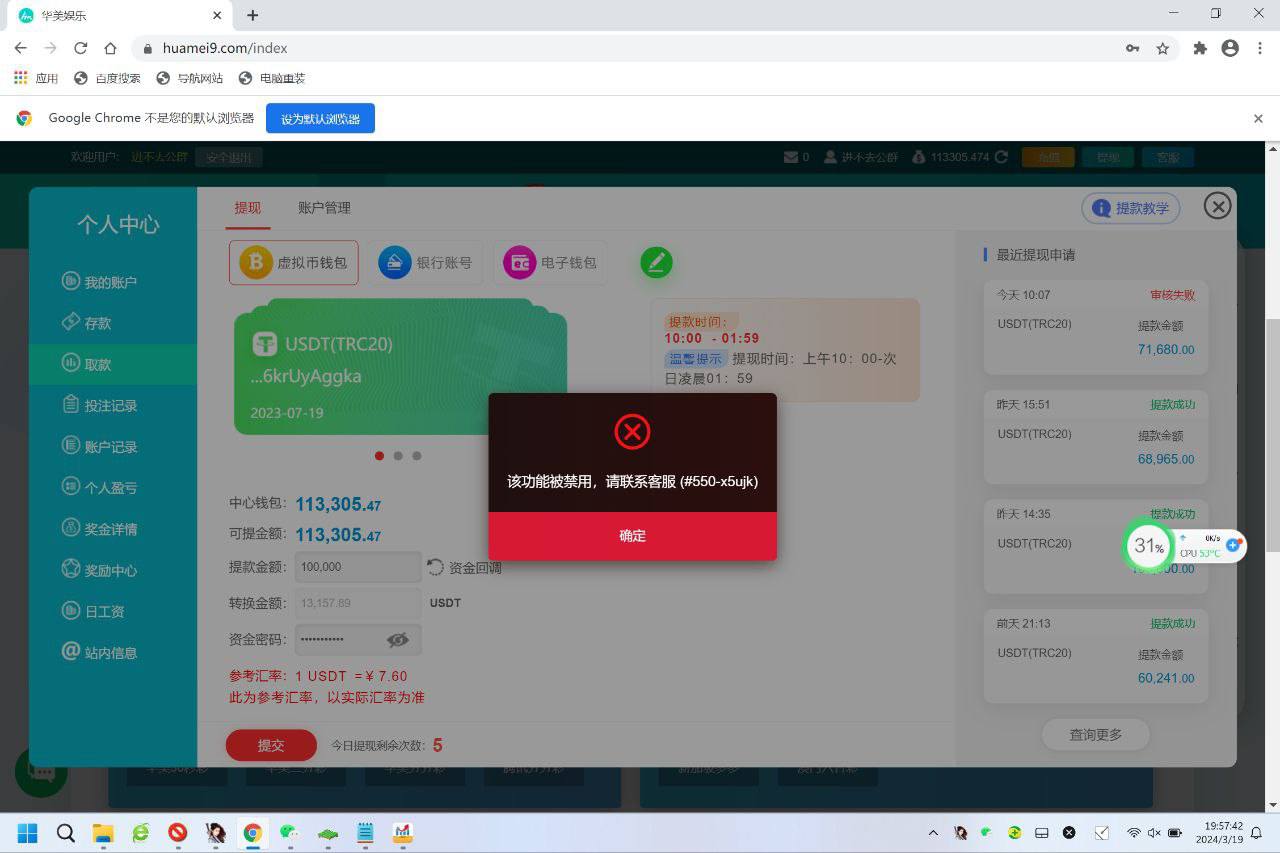Select third carousel dot under wallet card
The width and height of the screenshot is (1280, 853).
pyautogui.click(x=417, y=456)
